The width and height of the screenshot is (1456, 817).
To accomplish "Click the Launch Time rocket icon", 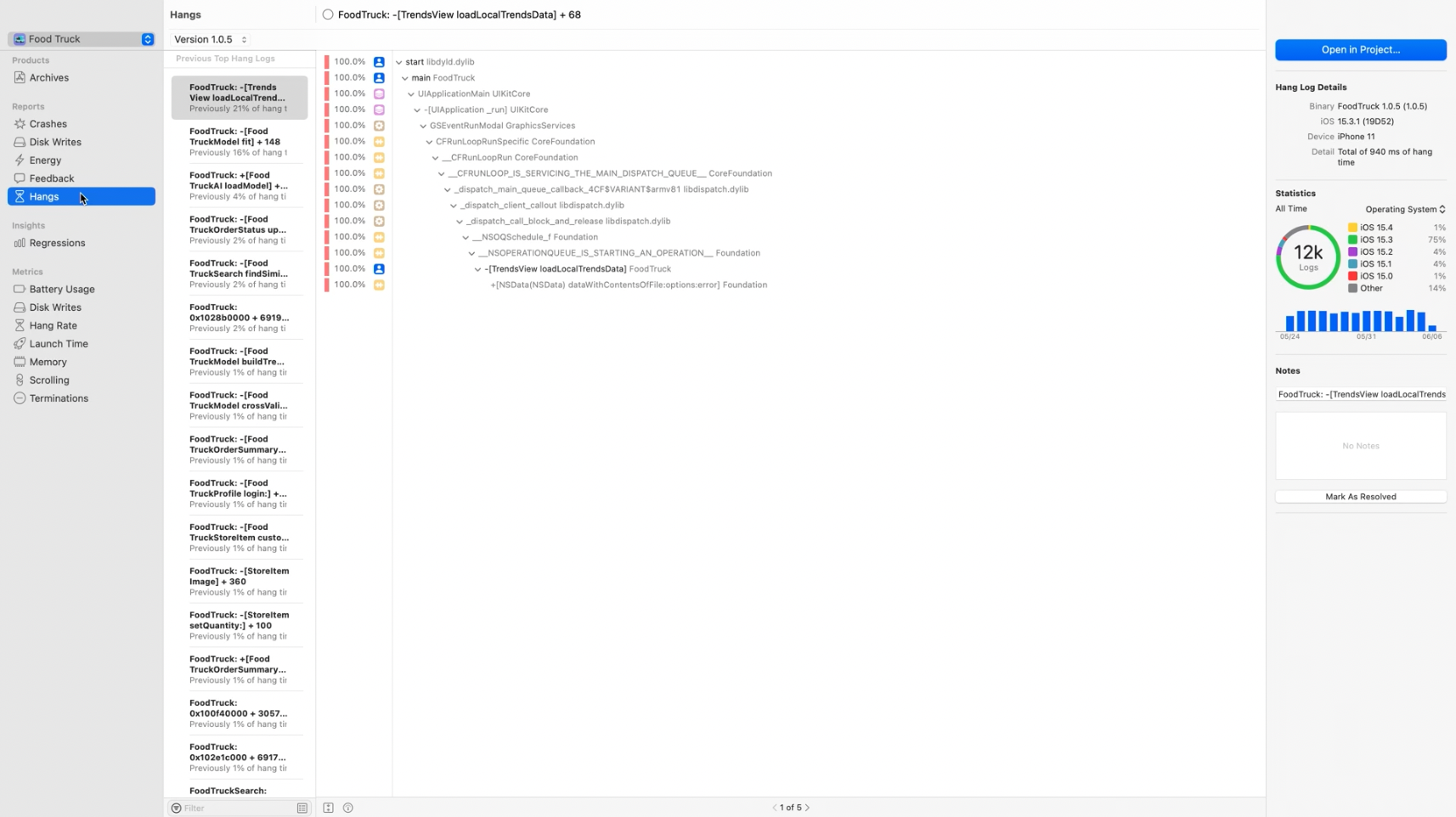I will tap(20, 344).
